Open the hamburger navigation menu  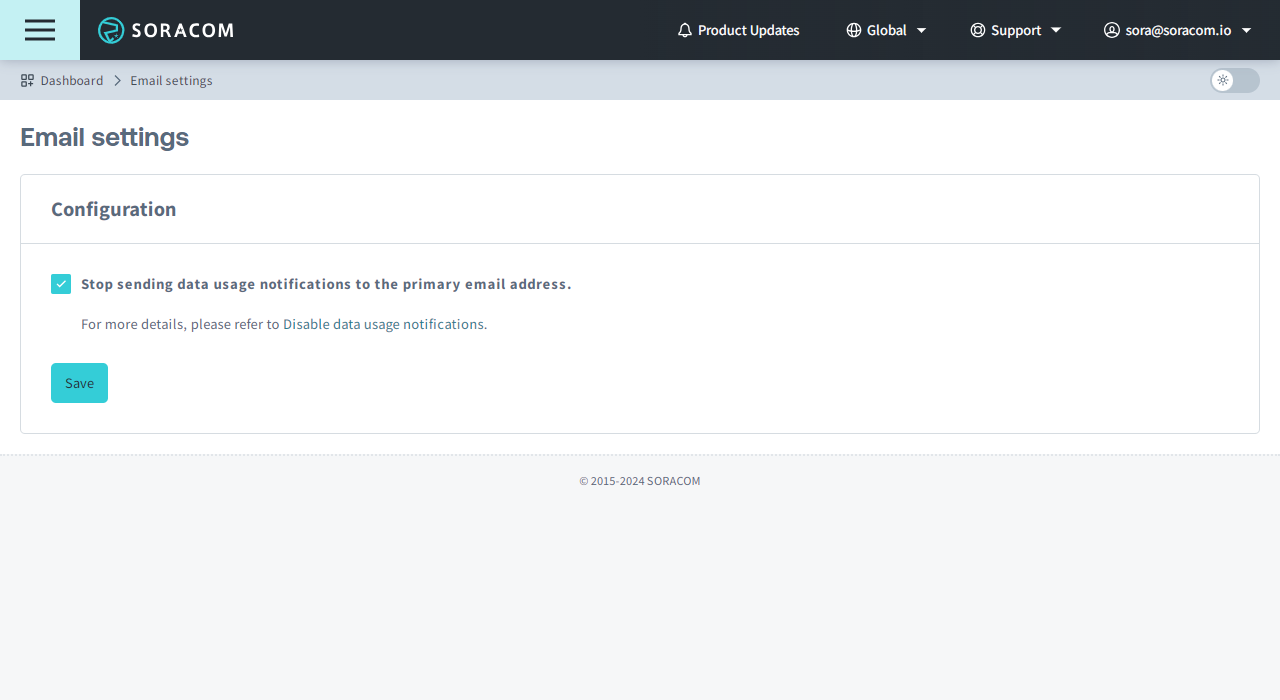(40, 30)
